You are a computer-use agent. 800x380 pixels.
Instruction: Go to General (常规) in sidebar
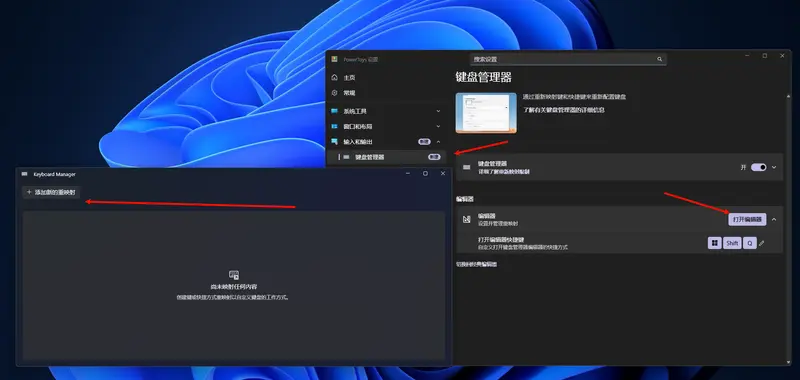(349, 93)
